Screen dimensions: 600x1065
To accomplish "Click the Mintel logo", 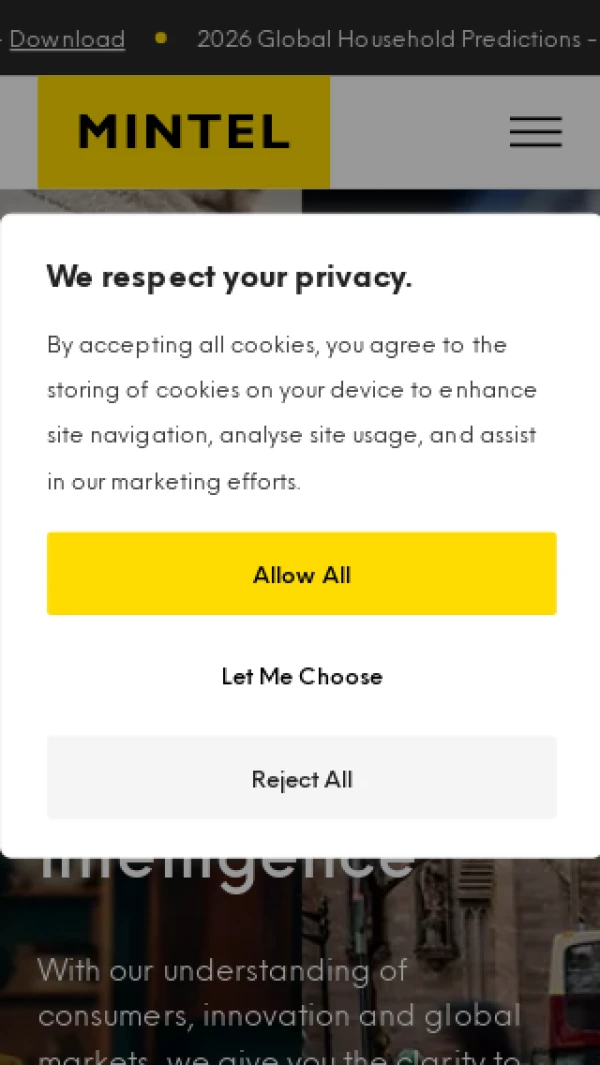I will (x=184, y=132).
